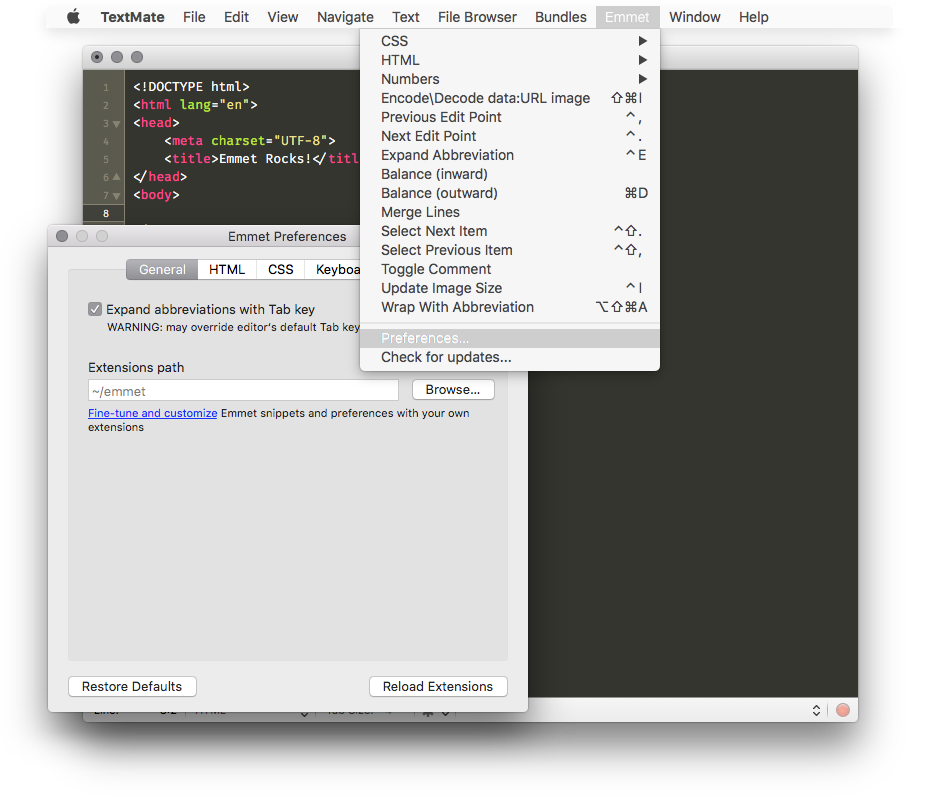This screenshot has width=940, height=800.
Task: Open the Help menu
Action: (754, 17)
